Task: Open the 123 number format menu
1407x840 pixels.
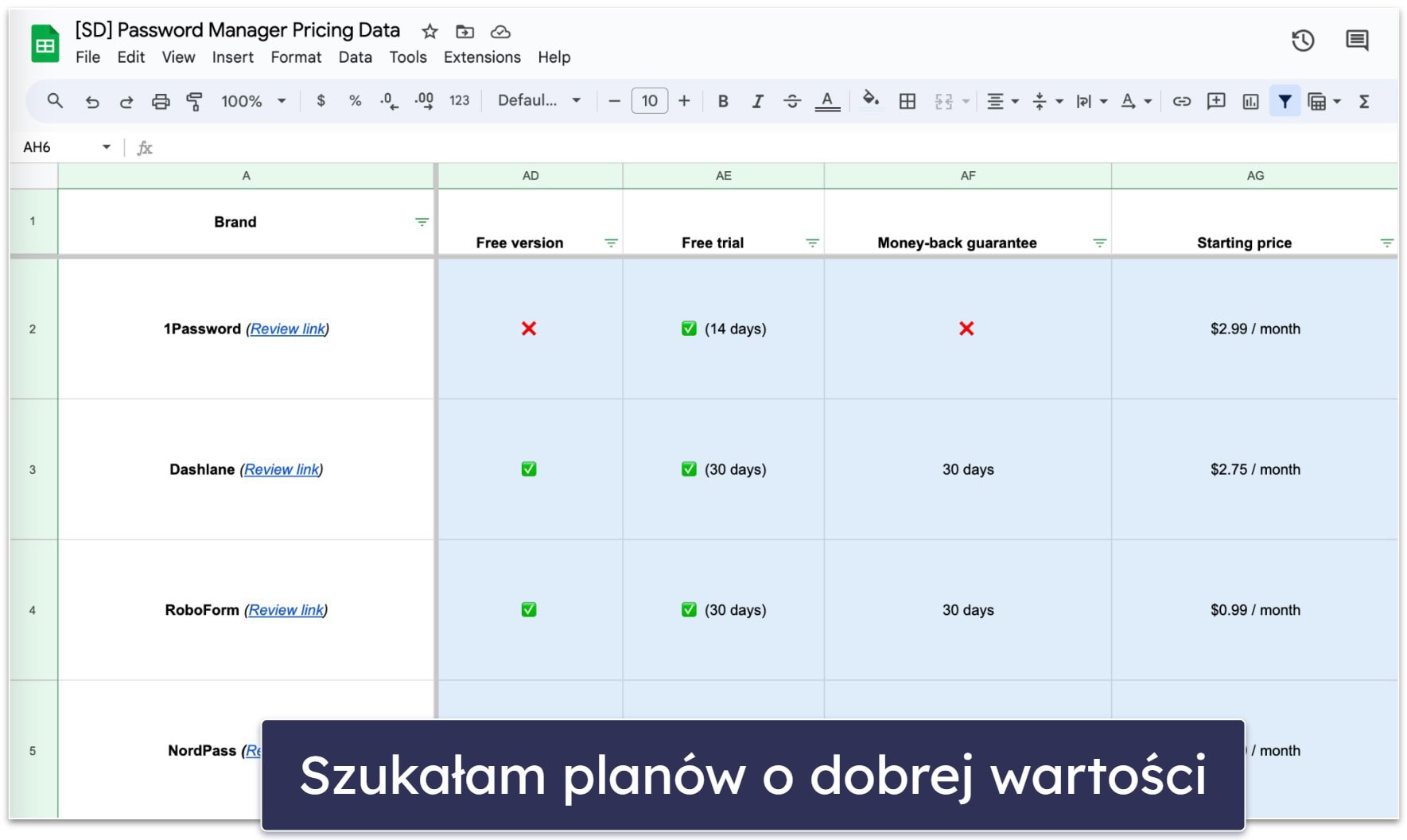Action: [x=459, y=101]
